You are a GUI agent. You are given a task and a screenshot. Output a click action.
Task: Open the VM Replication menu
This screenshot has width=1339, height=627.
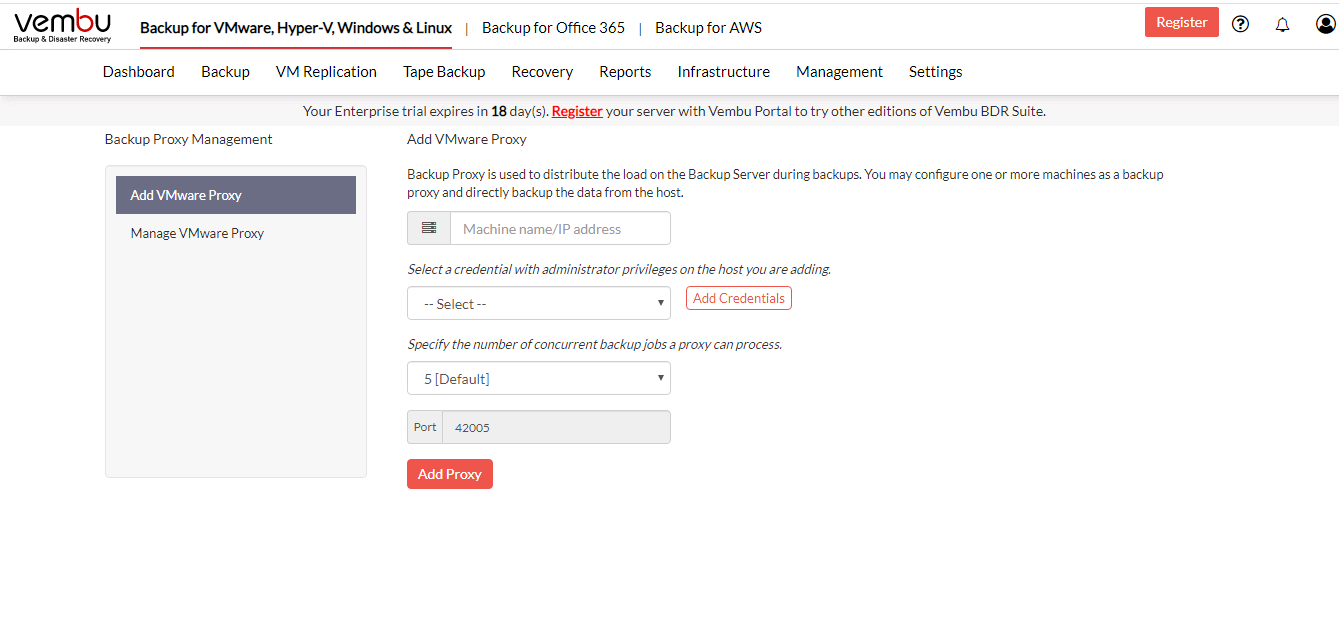click(x=326, y=72)
